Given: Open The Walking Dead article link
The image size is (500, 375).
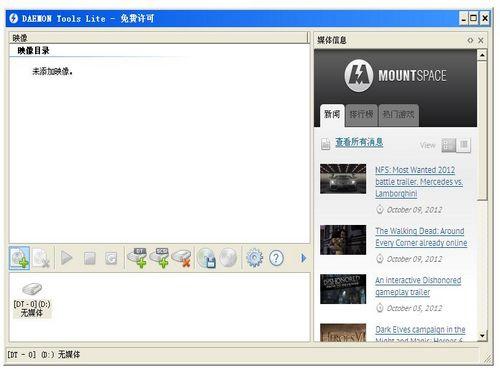Looking at the screenshot, I should [421, 237].
